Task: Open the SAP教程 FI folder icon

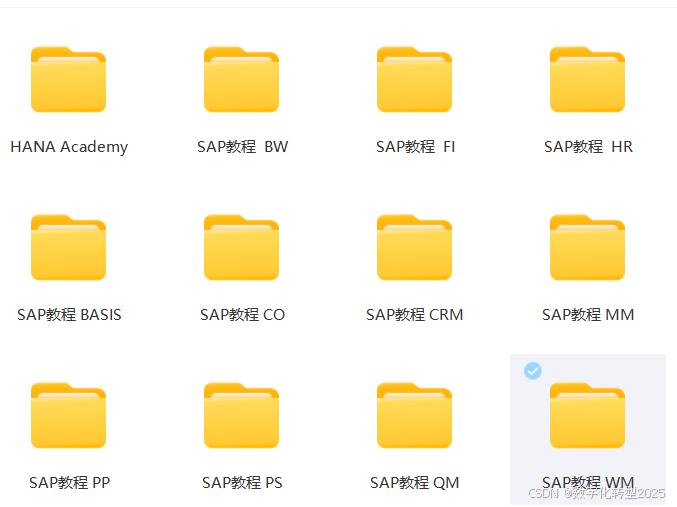Action: [414, 79]
